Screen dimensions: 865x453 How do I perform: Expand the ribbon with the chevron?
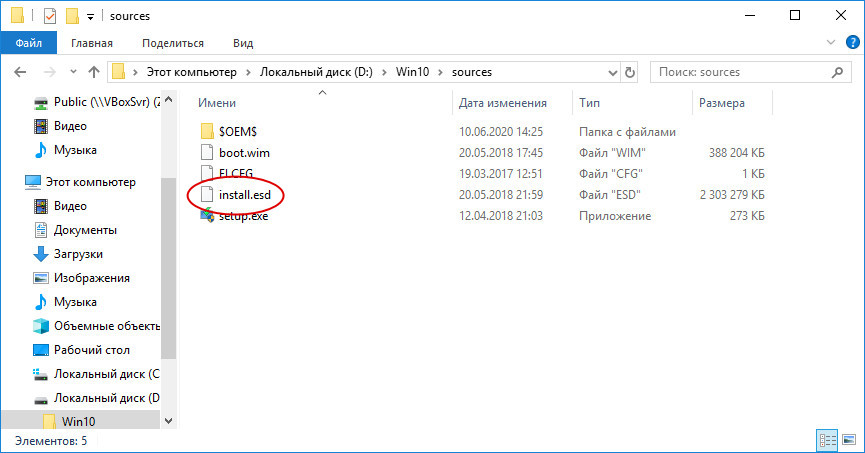click(831, 42)
